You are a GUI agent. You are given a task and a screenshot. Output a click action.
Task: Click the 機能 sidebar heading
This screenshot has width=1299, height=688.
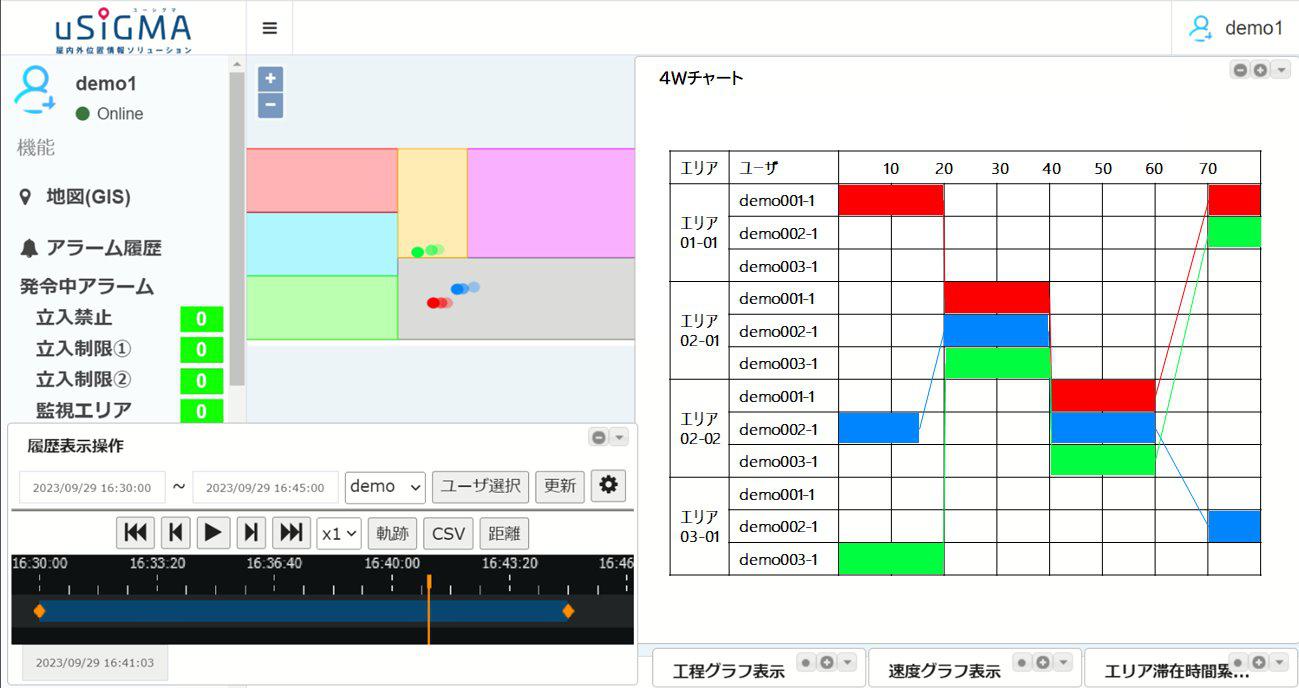pos(36,148)
